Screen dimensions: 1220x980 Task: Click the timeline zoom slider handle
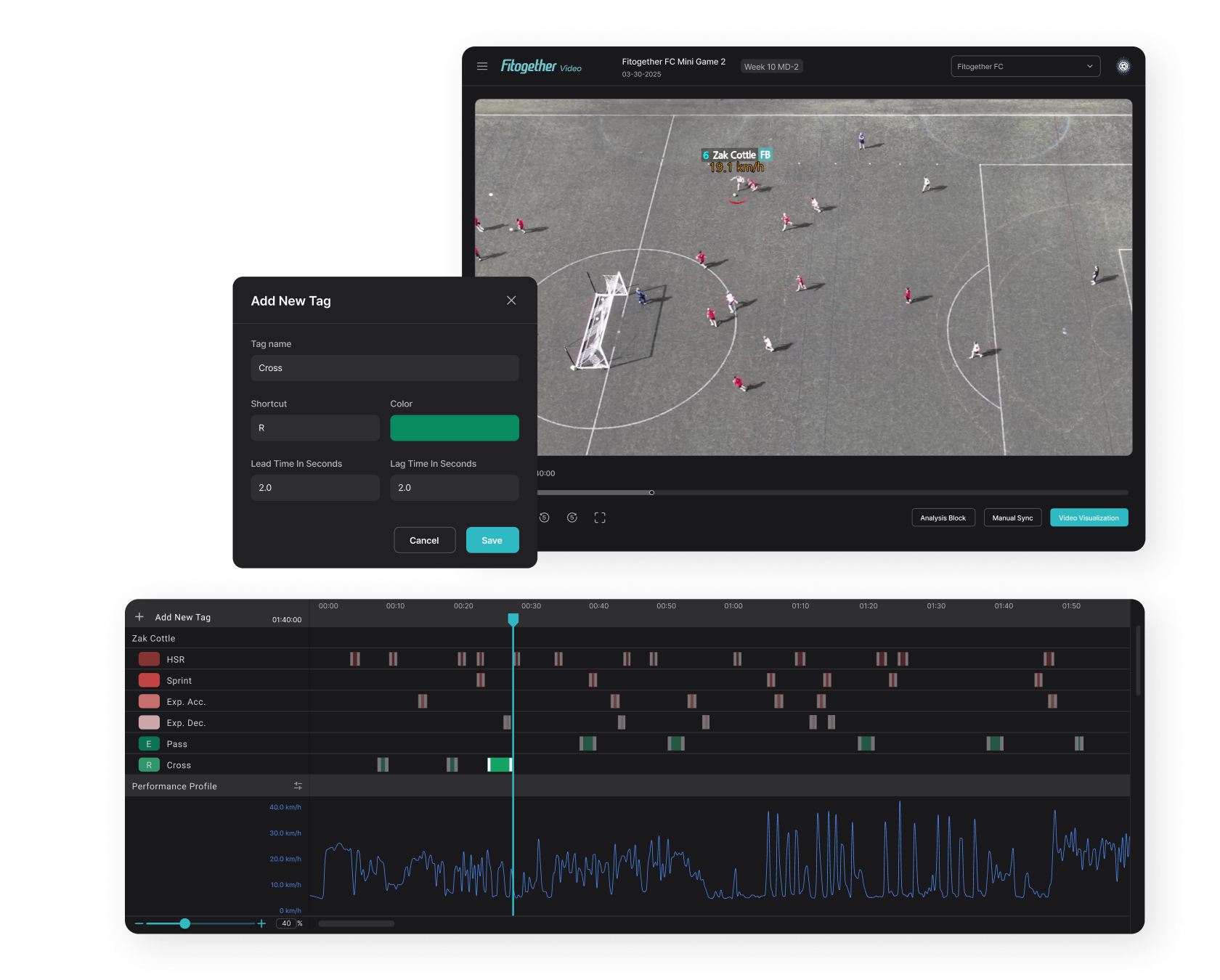tap(185, 923)
